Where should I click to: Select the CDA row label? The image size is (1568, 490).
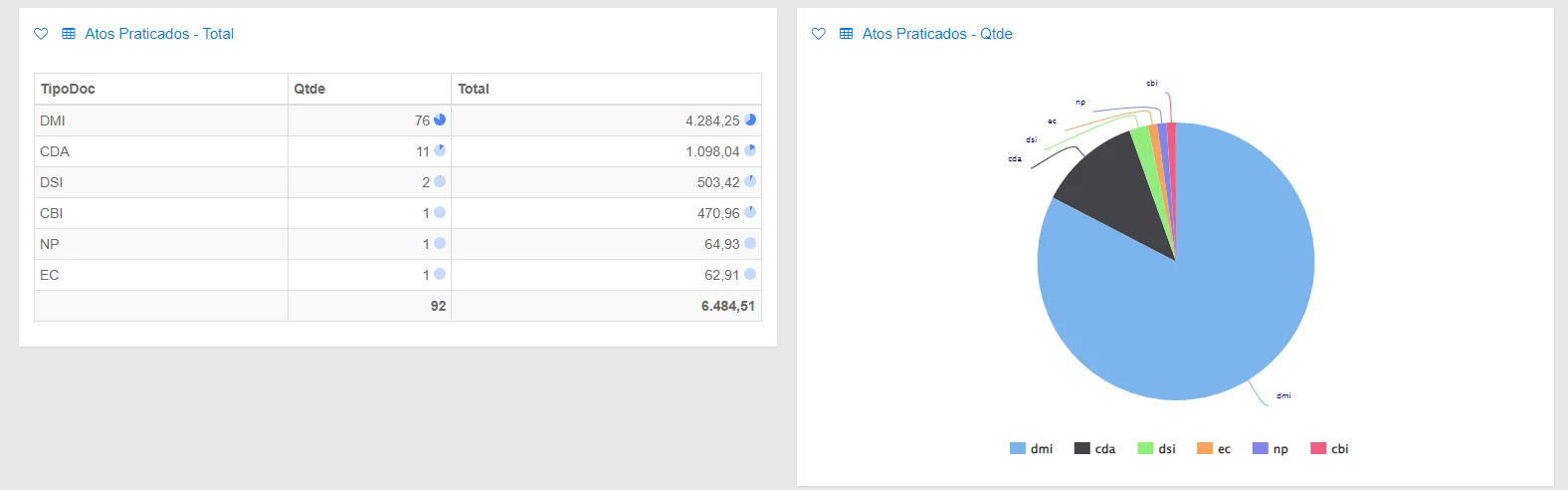tap(55, 151)
